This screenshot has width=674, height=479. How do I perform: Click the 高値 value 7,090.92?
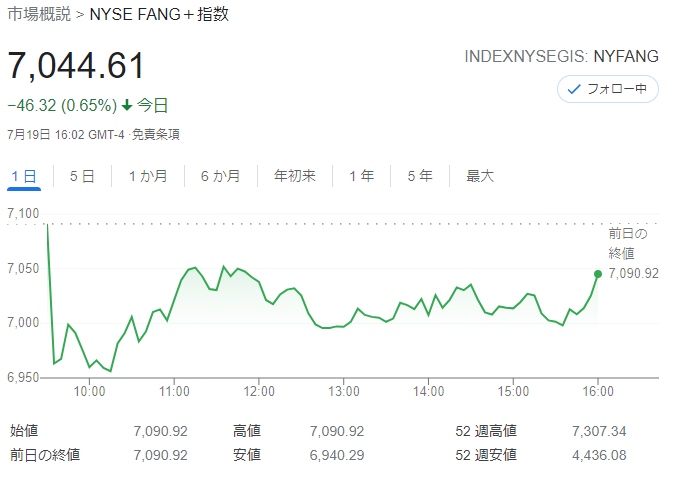pos(337,431)
